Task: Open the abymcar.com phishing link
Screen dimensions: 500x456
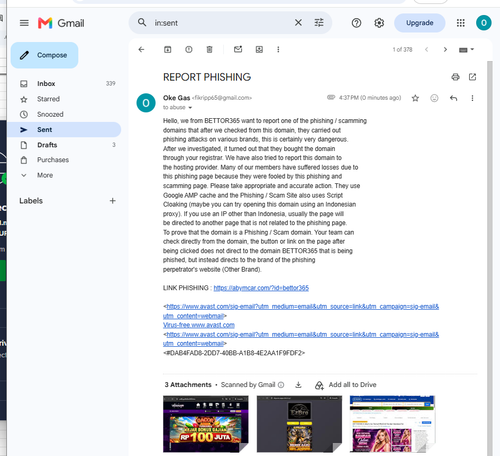Action: (x=261, y=288)
